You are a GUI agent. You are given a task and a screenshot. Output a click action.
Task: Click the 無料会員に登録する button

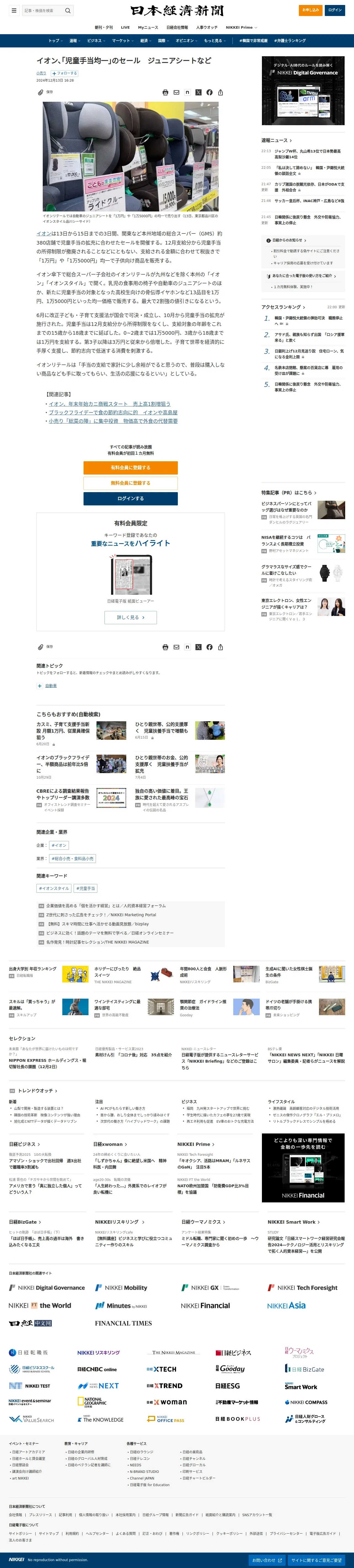131,483
